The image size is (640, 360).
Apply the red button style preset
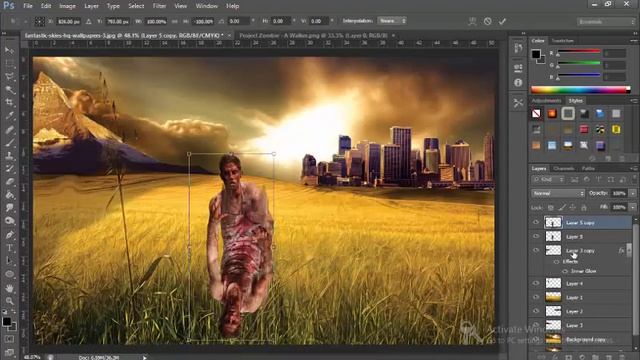[584, 129]
